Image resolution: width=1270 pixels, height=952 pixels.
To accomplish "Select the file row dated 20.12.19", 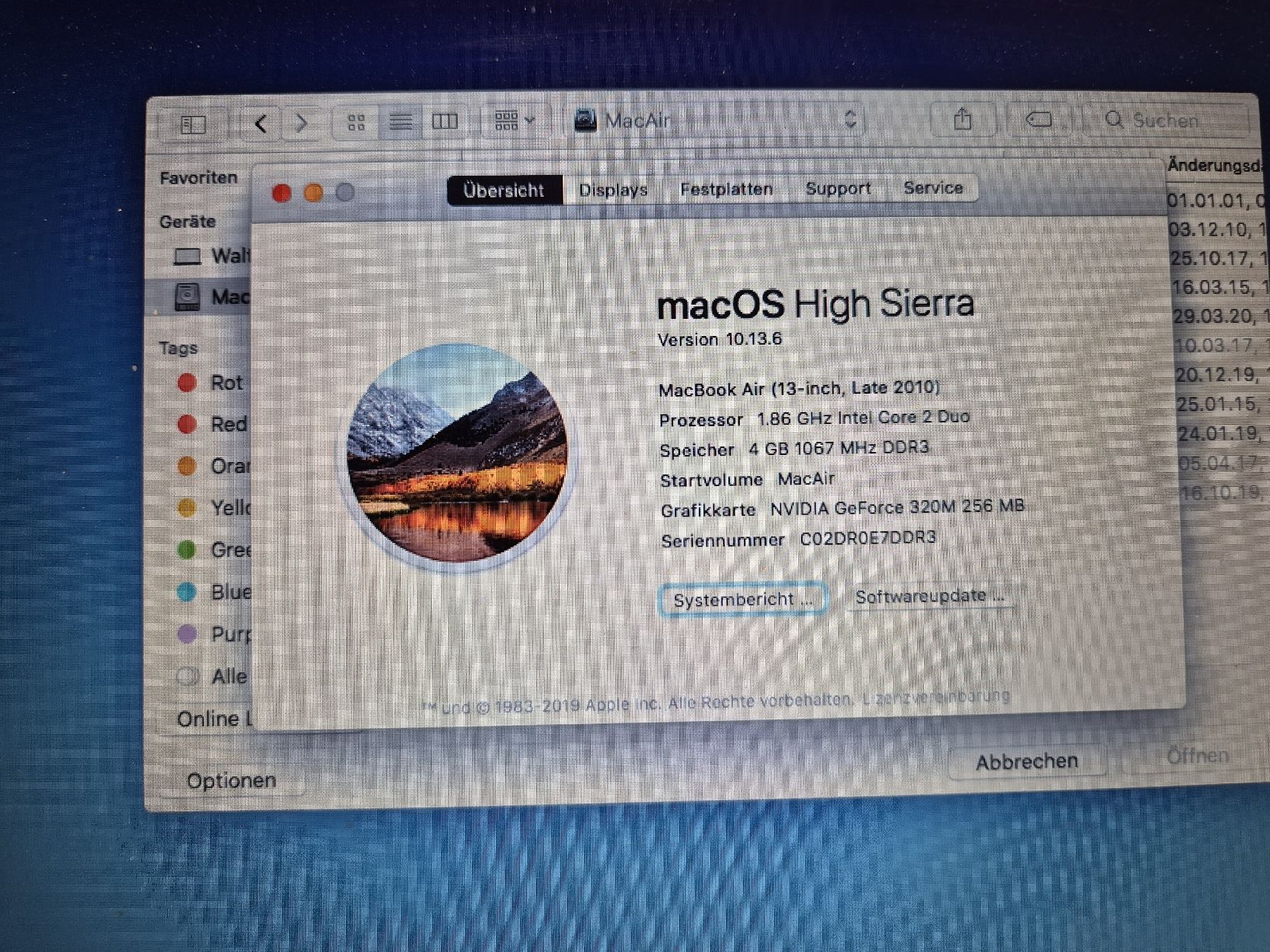I will [x=1223, y=375].
